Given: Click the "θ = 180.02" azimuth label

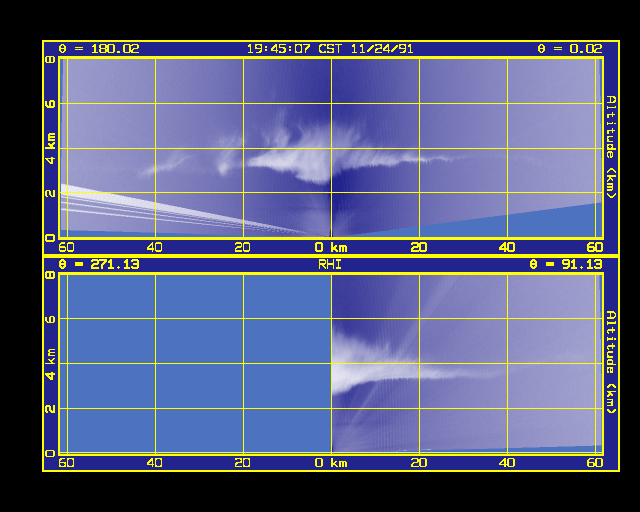Looking at the screenshot, I should pos(99,49).
